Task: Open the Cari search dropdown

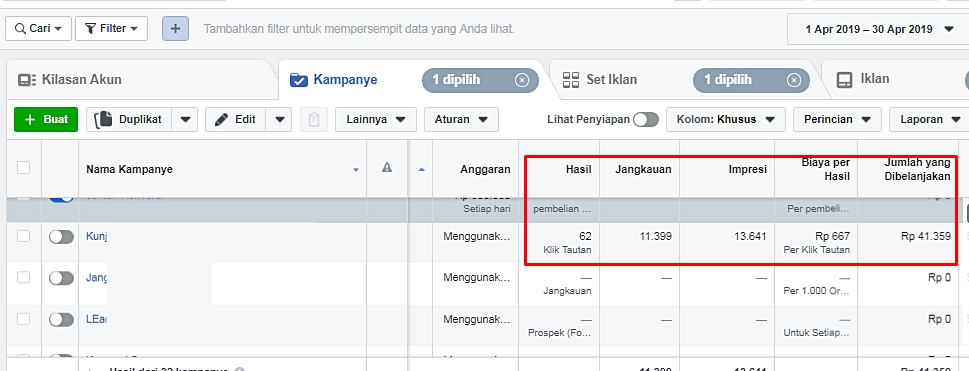Action: coord(38,28)
